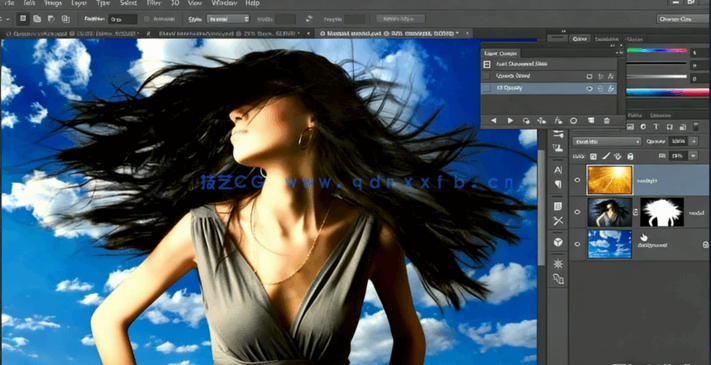Adjust the first color slider (rainbow)

pos(656,51)
